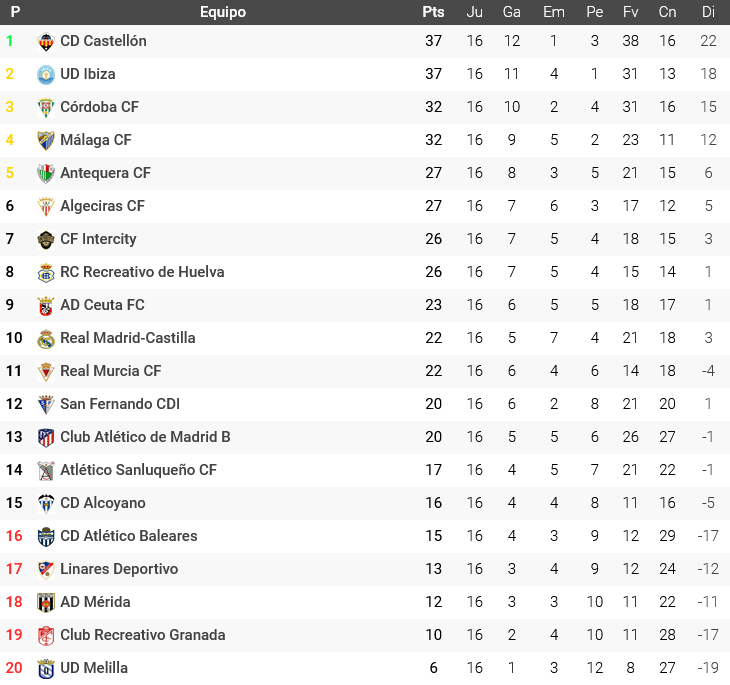Go to the Real Murcia CF page

click(x=110, y=371)
